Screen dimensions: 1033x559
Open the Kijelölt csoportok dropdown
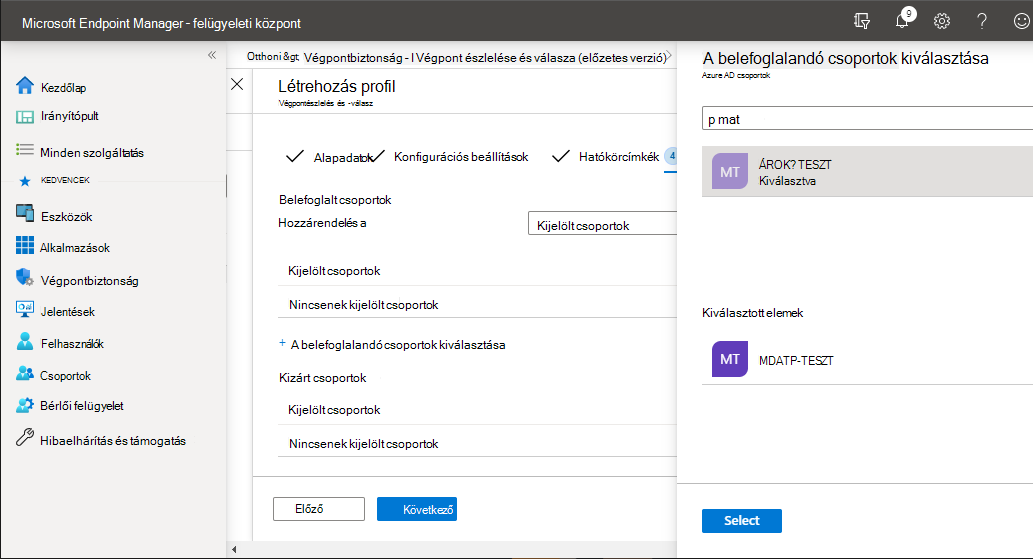tap(602, 224)
